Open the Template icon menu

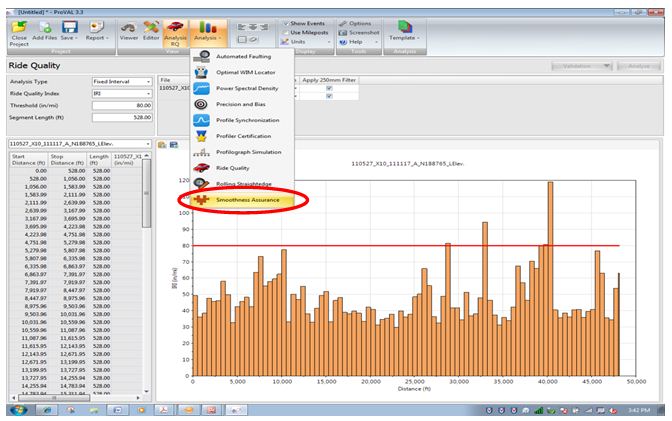click(x=404, y=27)
